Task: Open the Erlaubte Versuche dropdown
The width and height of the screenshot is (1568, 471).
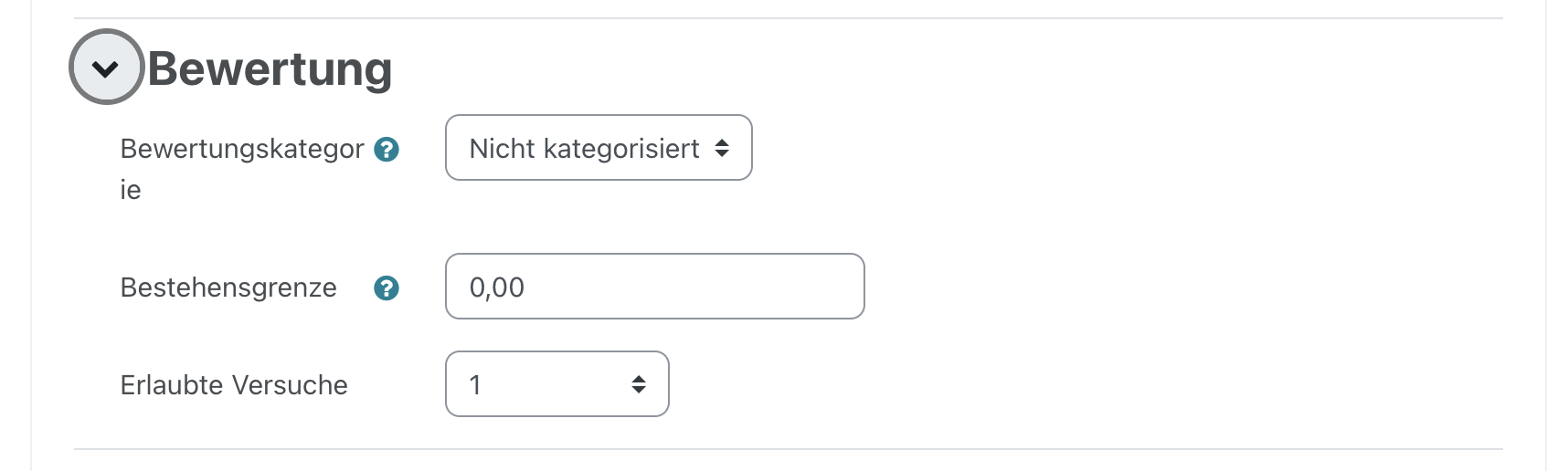Action: (x=556, y=384)
